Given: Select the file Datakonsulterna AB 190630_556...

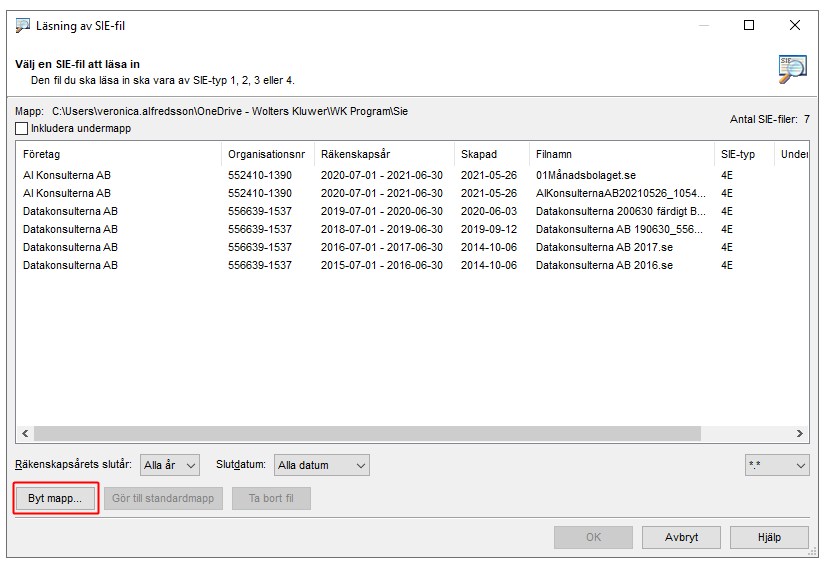Looking at the screenshot, I should (x=619, y=229).
